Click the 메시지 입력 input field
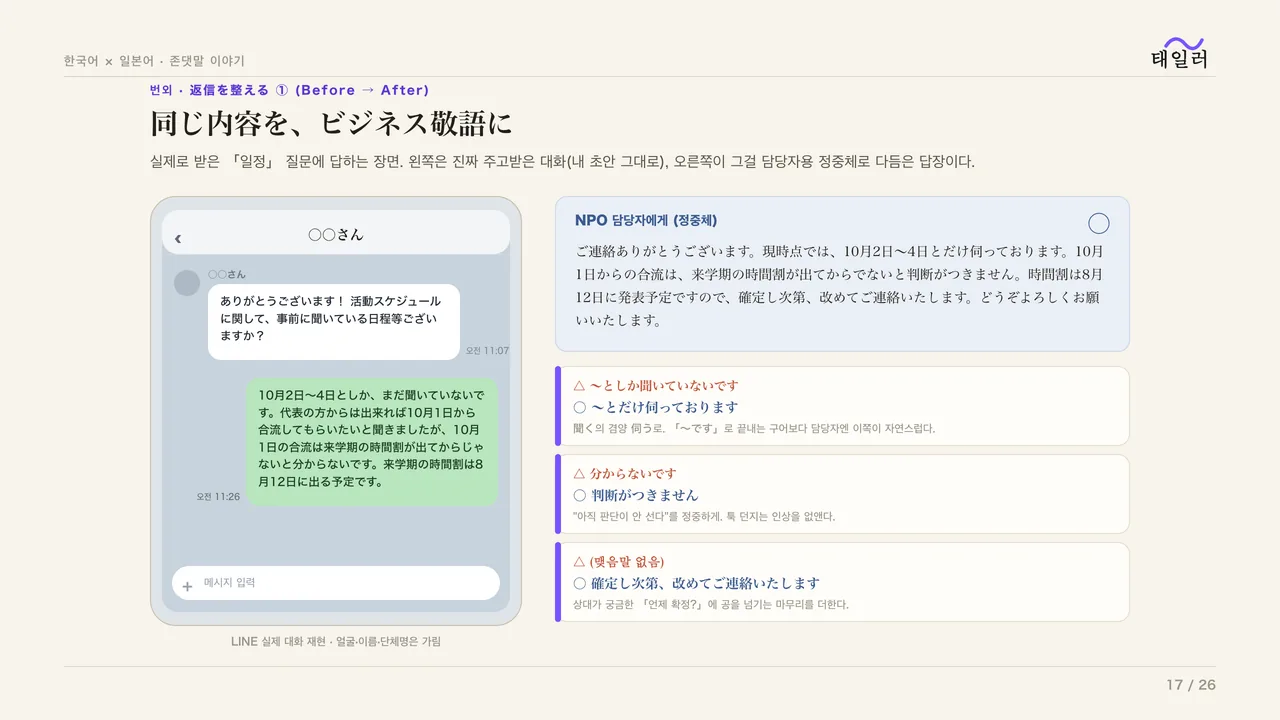The height and width of the screenshot is (720, 1280). [336, 583]
